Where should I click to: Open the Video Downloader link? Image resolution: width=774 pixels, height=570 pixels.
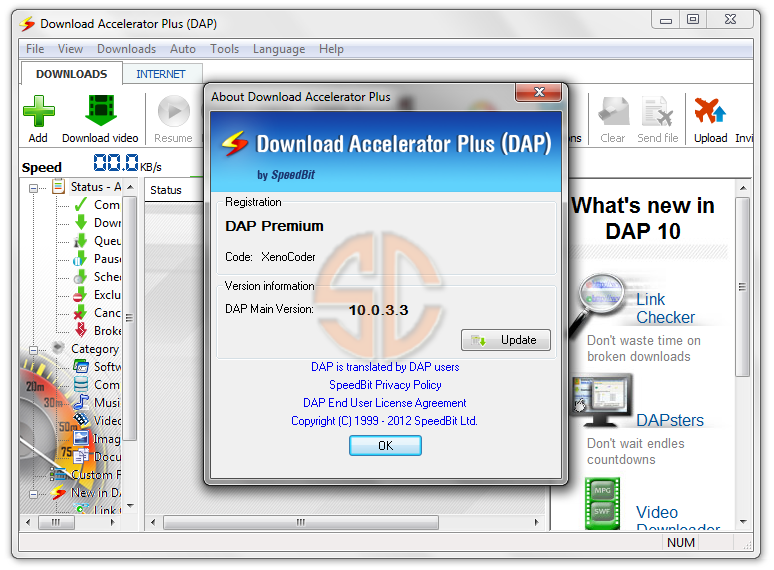tap(677, 519)
